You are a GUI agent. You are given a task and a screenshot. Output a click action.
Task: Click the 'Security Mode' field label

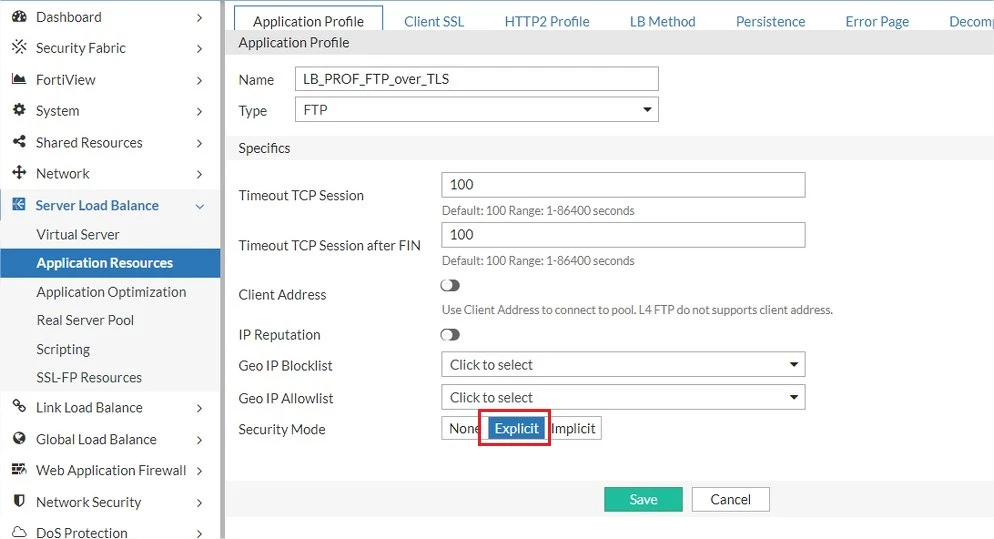282,429
